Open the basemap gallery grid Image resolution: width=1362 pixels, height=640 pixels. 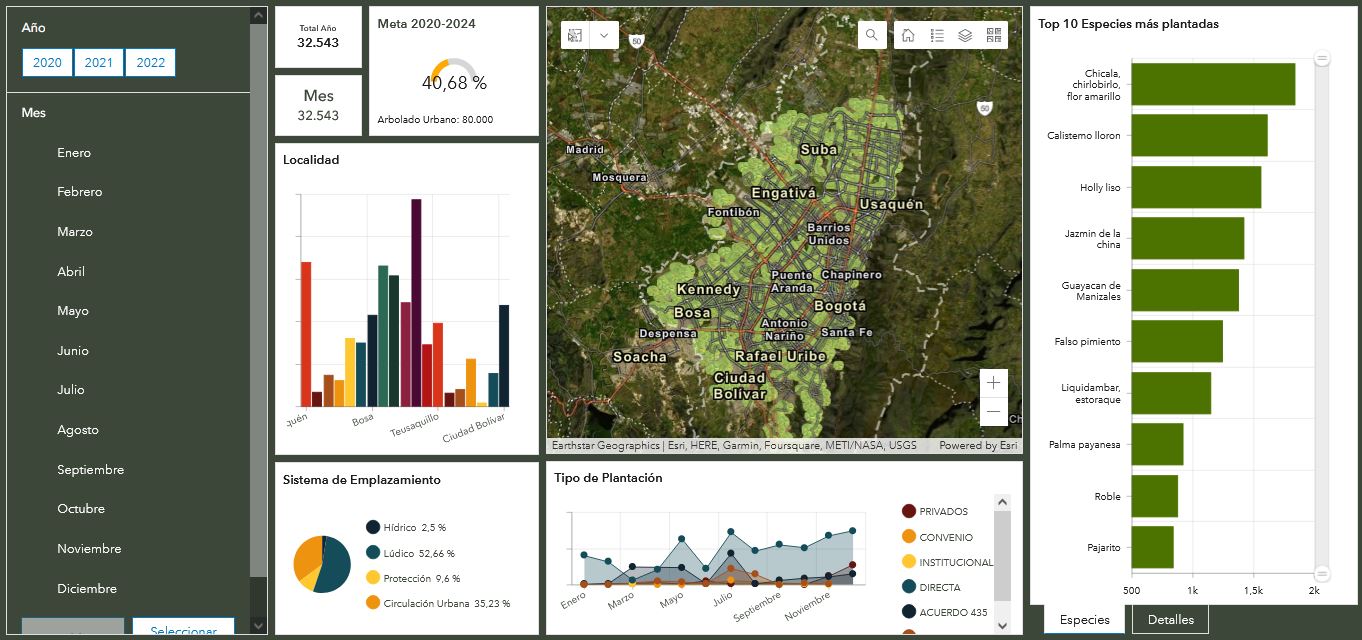point(994,35)
